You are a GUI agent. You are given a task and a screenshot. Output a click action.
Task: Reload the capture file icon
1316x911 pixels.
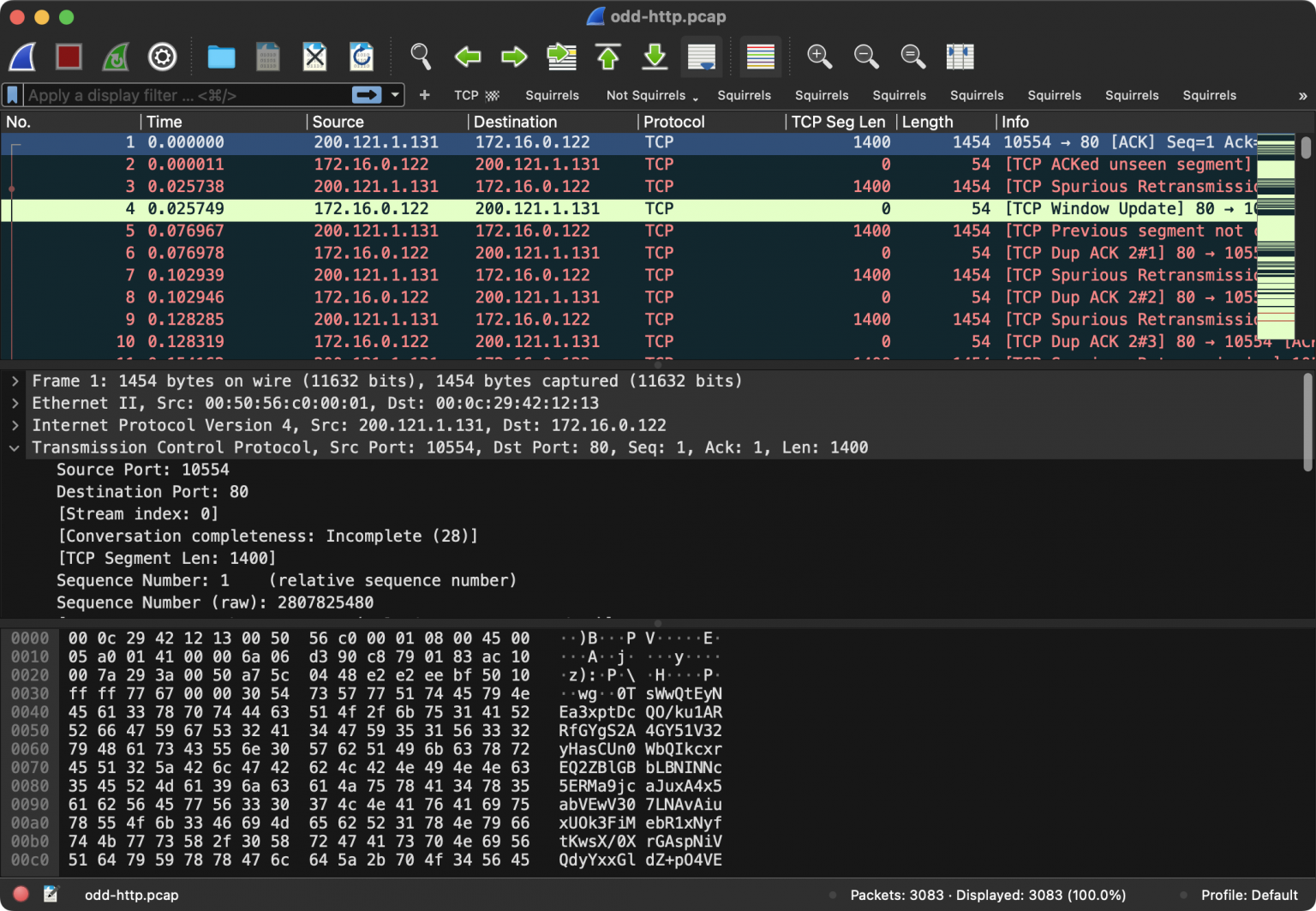tap(362, 57)
